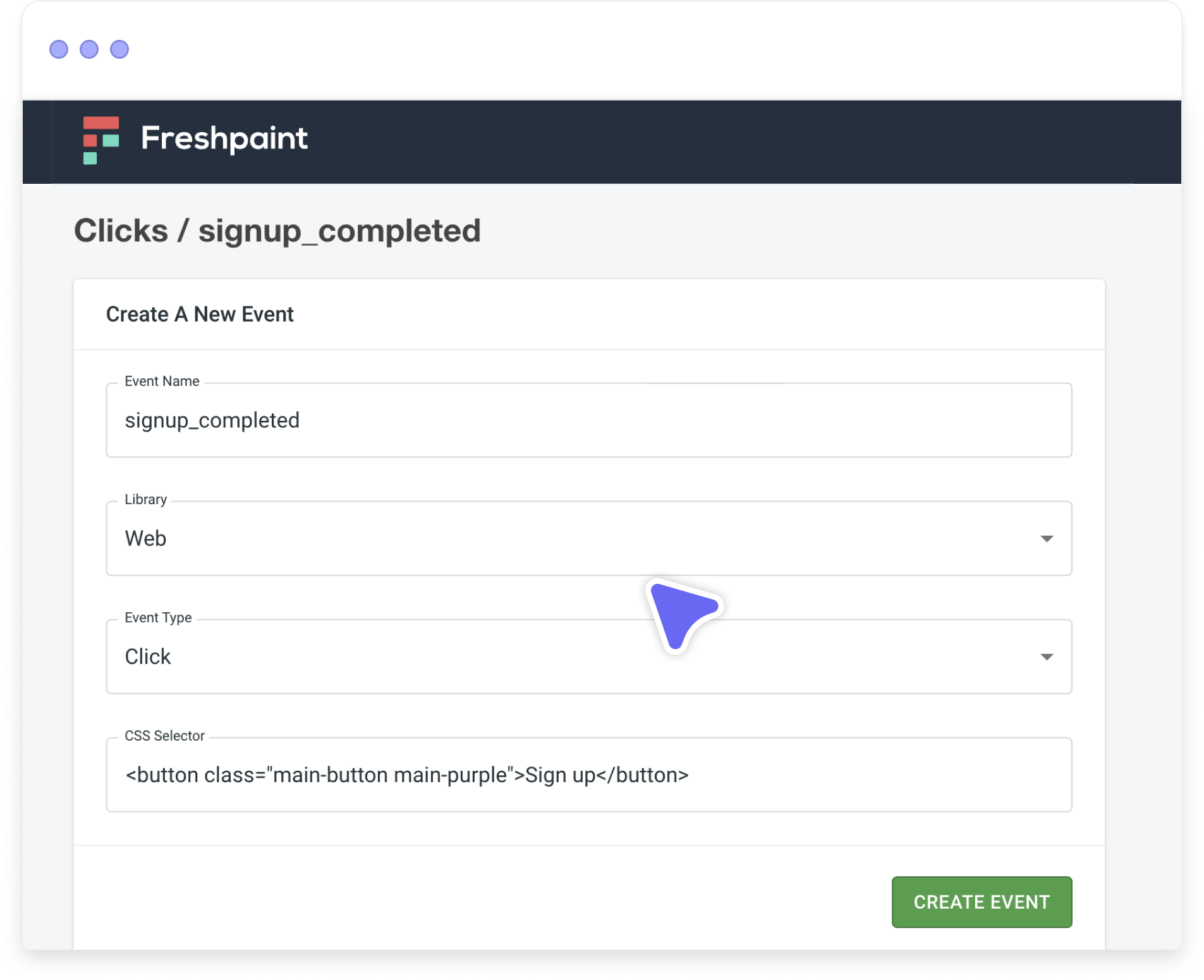The height and width of the screenshot is (980, 1204).
Task: Click the Freshpaint logo icon
Action: (x=100, y=140)
